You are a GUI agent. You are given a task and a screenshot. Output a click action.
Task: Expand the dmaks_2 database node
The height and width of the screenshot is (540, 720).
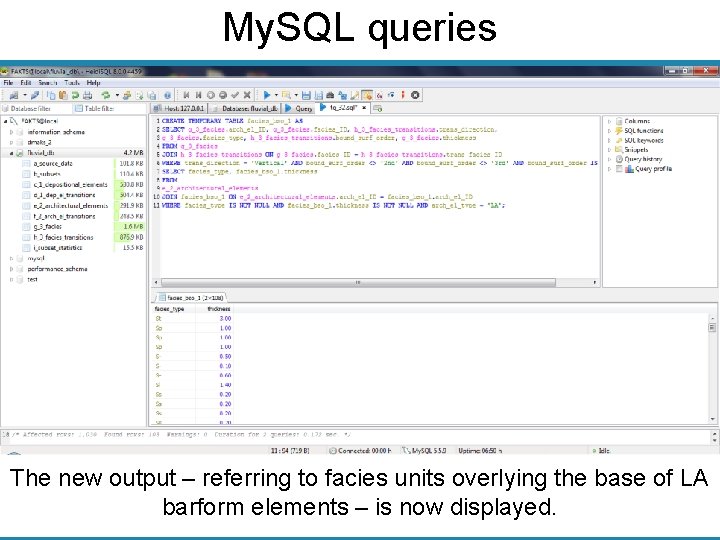(11, 142)
